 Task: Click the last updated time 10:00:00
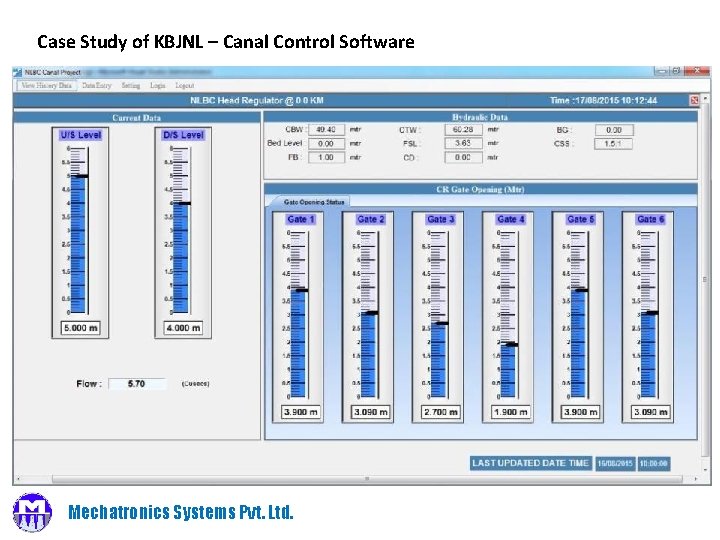coord(654,463)
